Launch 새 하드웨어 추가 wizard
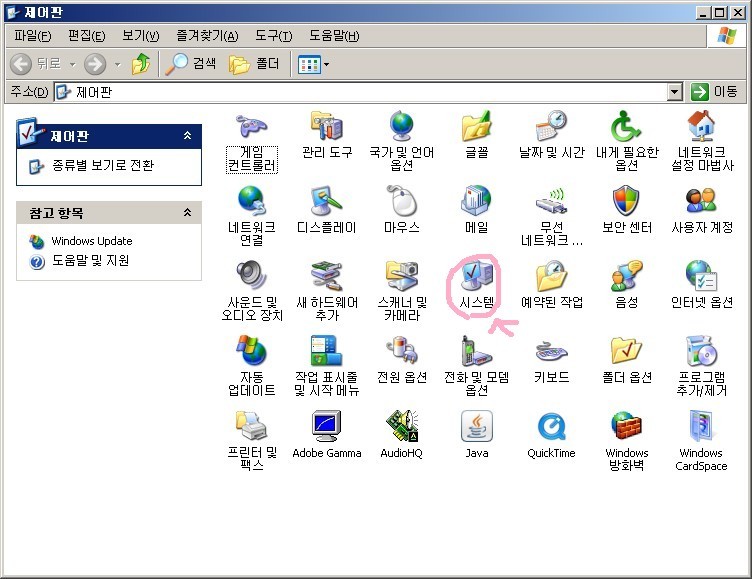The image size is (752, 579). tap(327, 291)
